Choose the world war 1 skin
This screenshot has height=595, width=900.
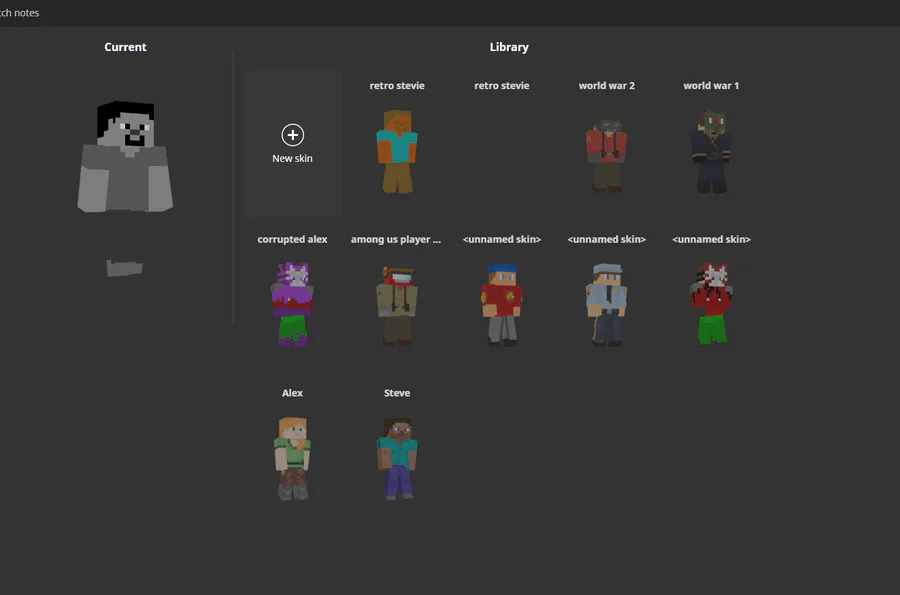pos(711,151)
